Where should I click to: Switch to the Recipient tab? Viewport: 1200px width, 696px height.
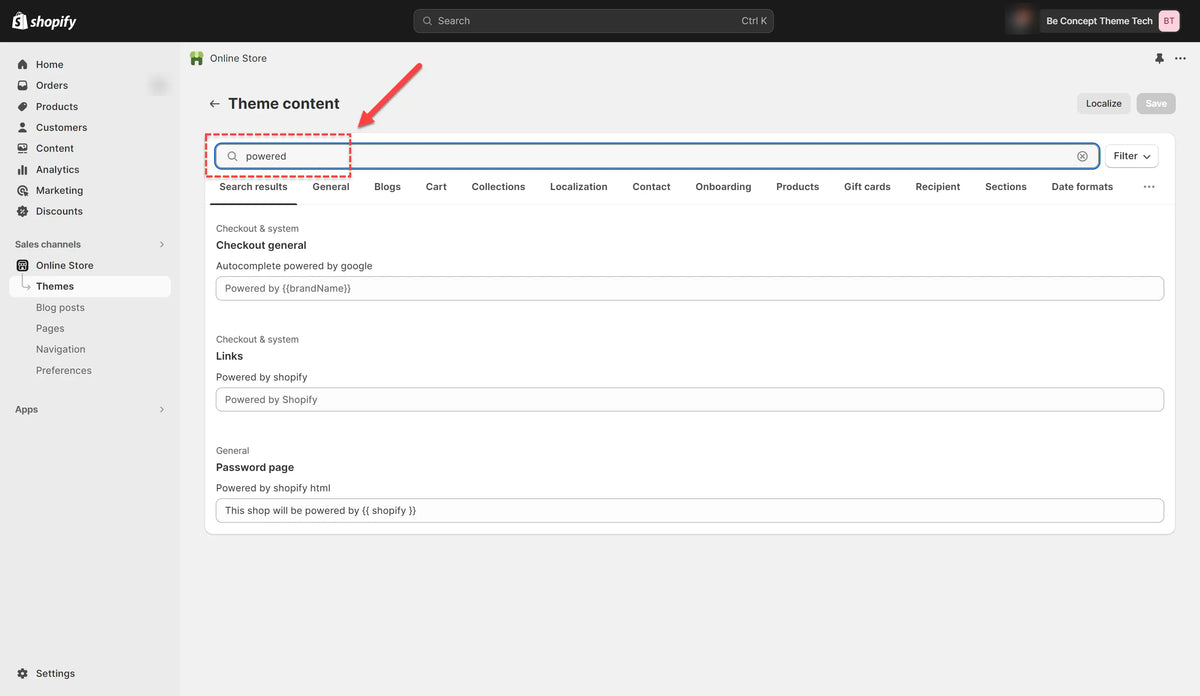pyautogui.click(x=938, y=187)
